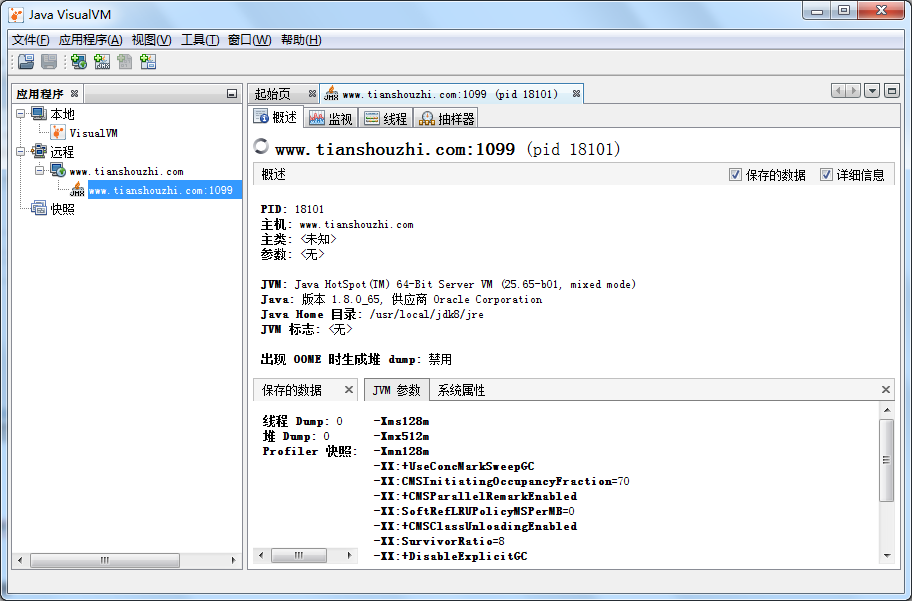Open the document list dropdown arrow
The height and width of the screenshot is (601, 912).
(x=872, y=91)
